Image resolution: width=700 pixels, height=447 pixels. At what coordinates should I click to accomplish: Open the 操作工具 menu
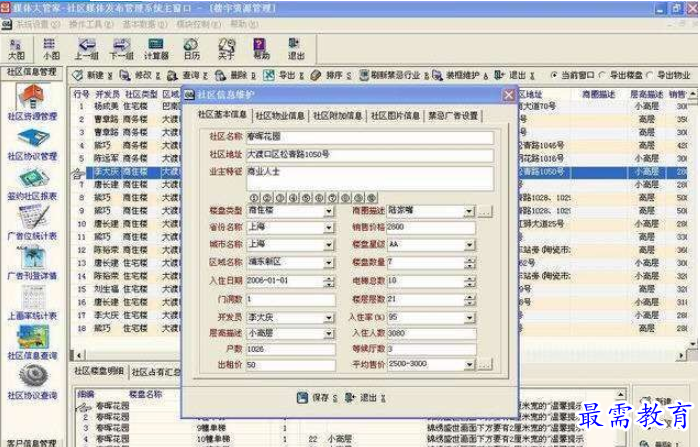(x=91, y=24)
